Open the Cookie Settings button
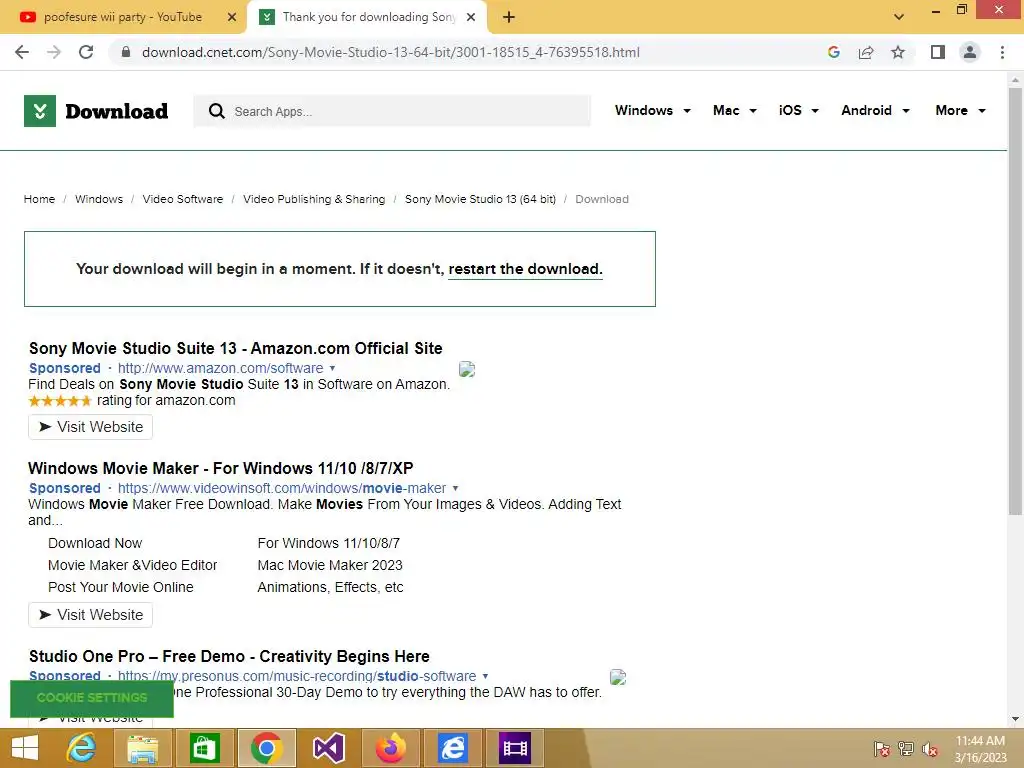 click(92, 698)
